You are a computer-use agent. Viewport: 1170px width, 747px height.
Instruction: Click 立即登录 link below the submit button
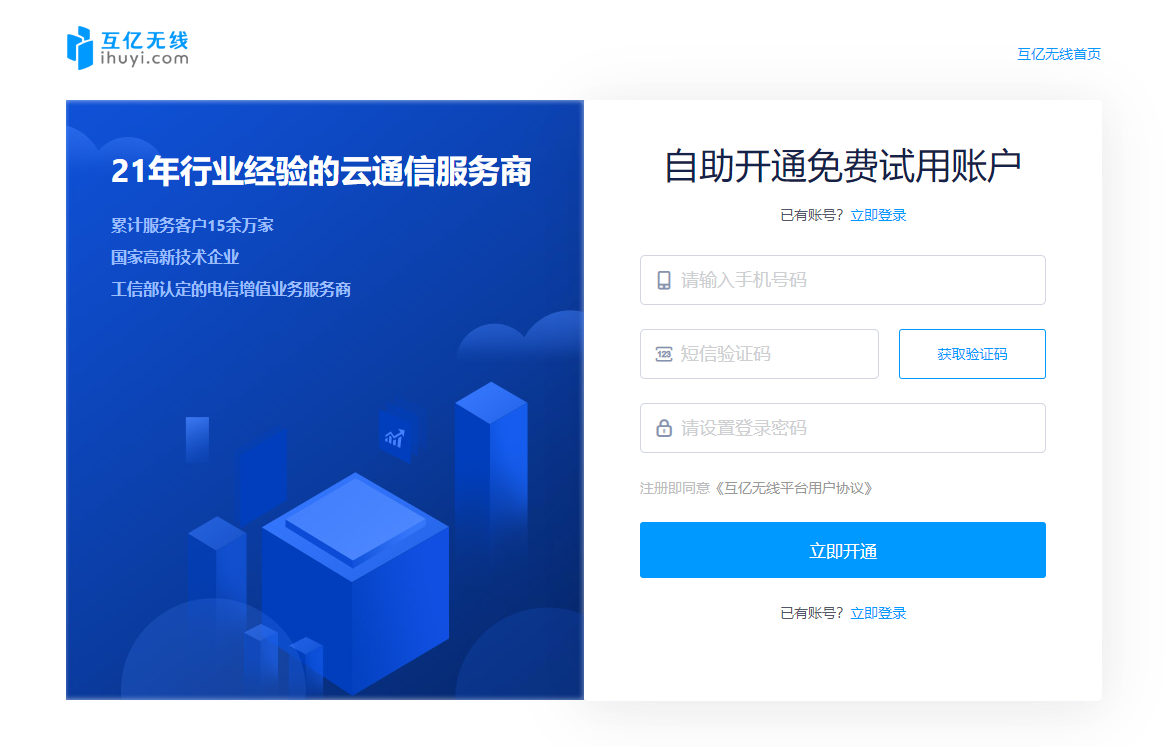pyautogui.click(x=878, y=613)
